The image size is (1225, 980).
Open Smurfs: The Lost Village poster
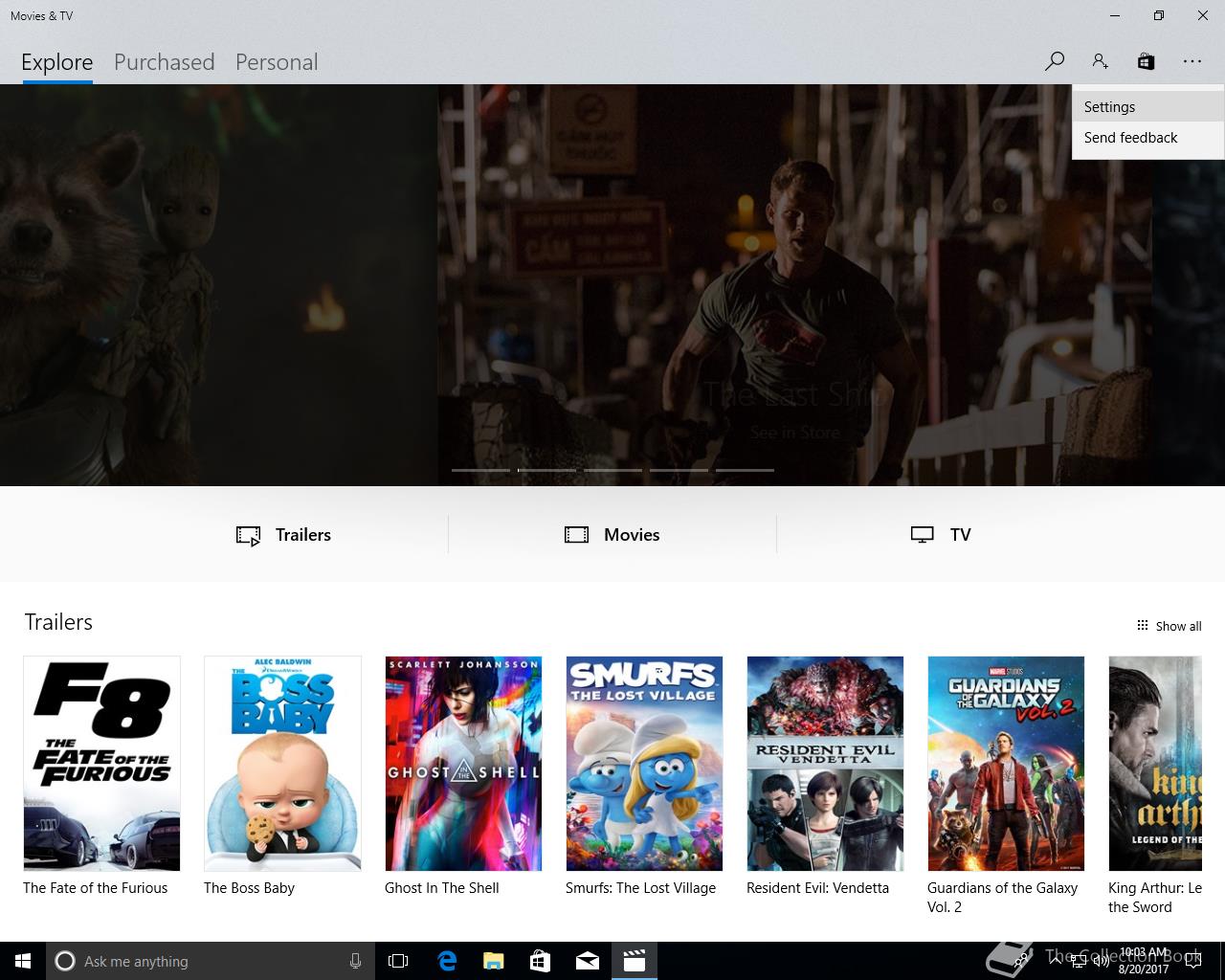pos(644,764)
